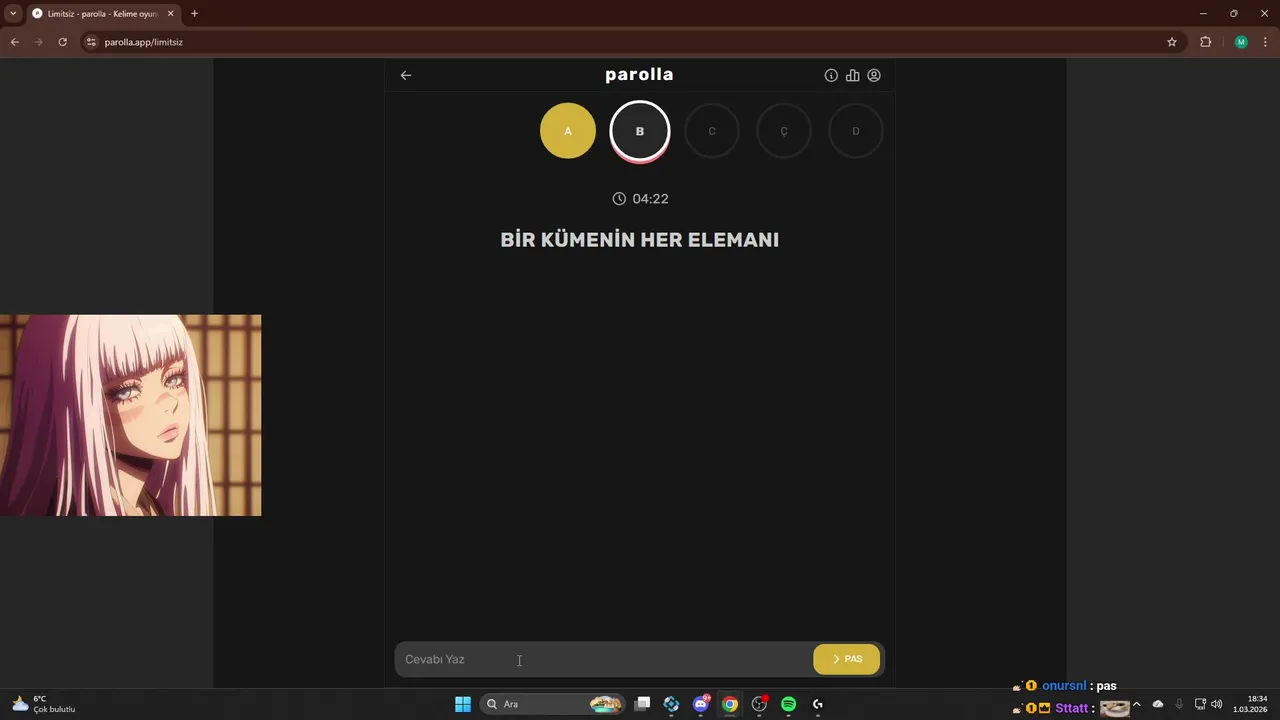
Task: Expand the tab search dropdown arrow
Action: (x=13, y=14)
